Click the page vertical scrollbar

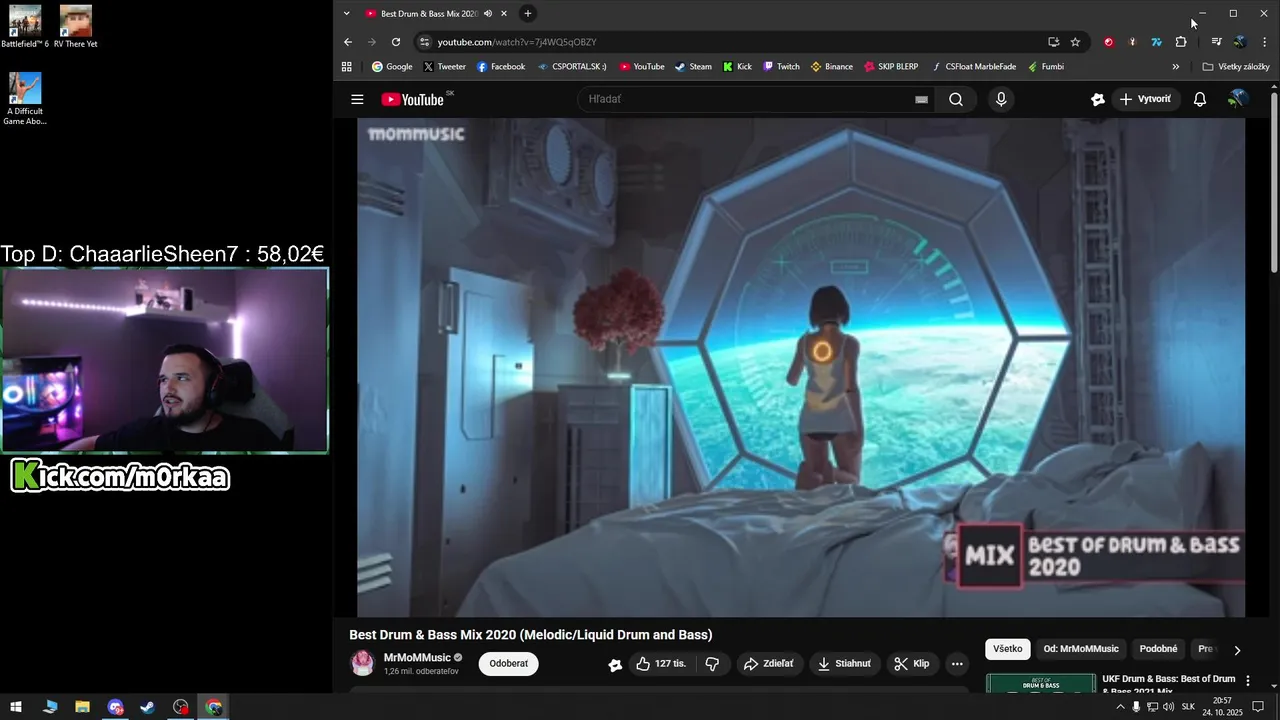point(1274,182)
